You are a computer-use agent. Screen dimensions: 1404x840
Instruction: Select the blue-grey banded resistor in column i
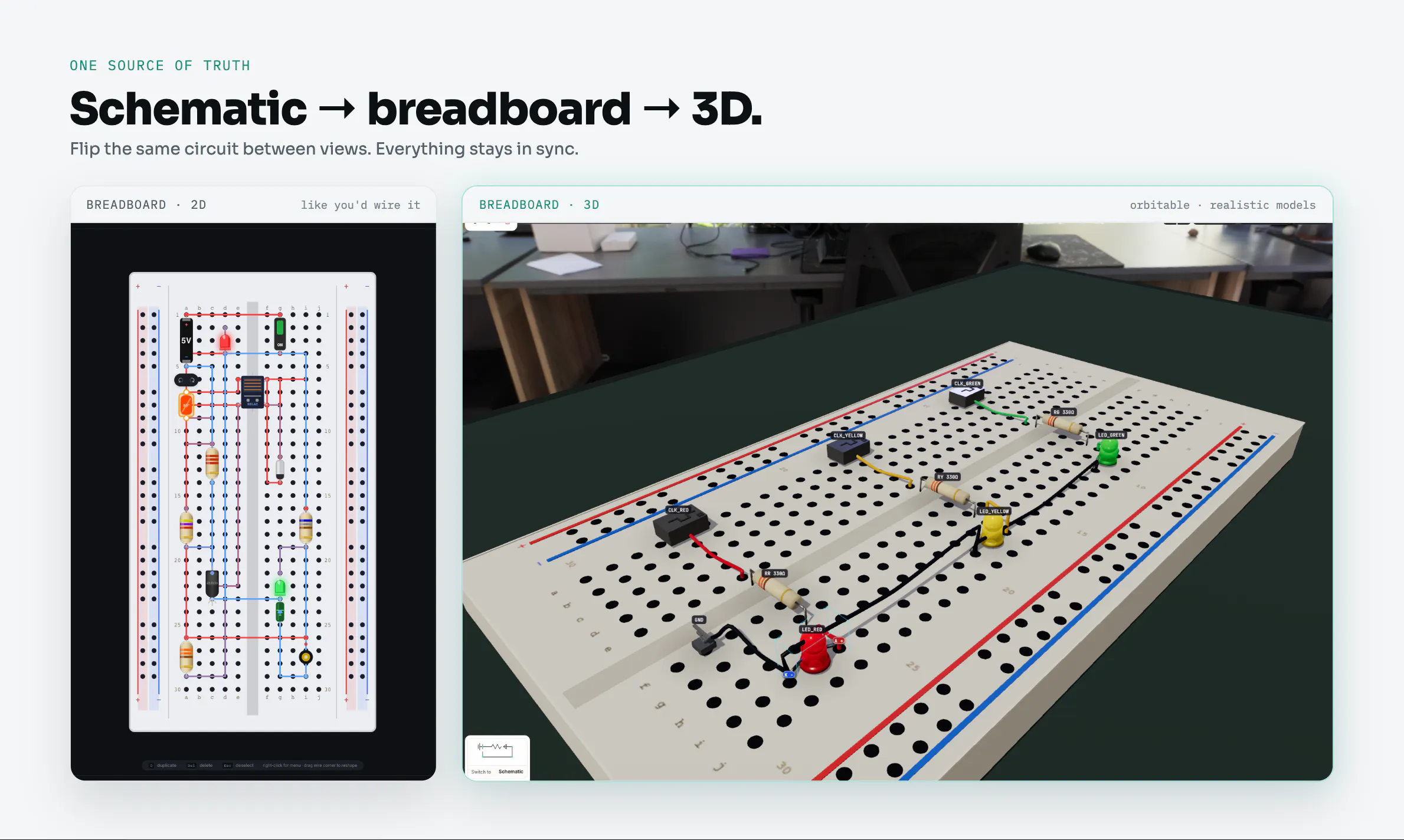(306, 527)
